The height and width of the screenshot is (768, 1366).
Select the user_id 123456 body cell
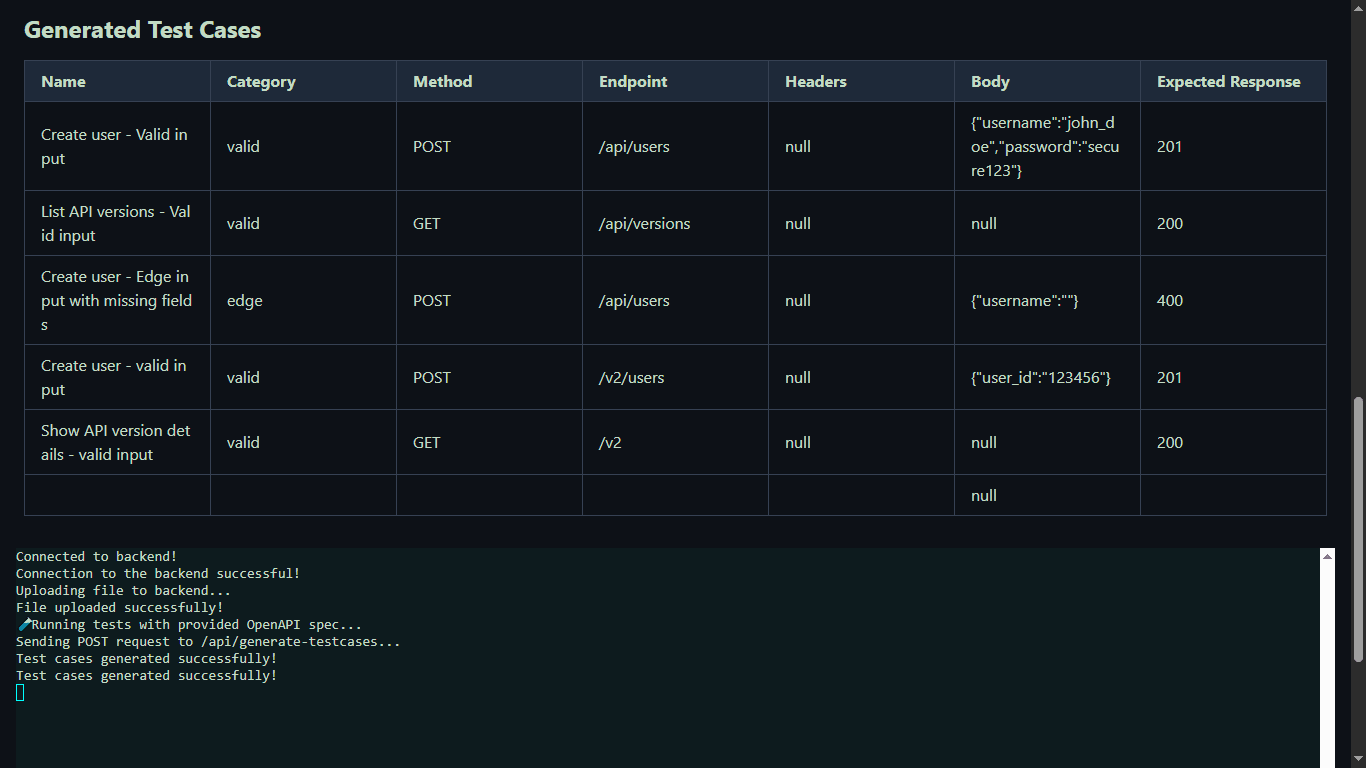(1047, 377)
